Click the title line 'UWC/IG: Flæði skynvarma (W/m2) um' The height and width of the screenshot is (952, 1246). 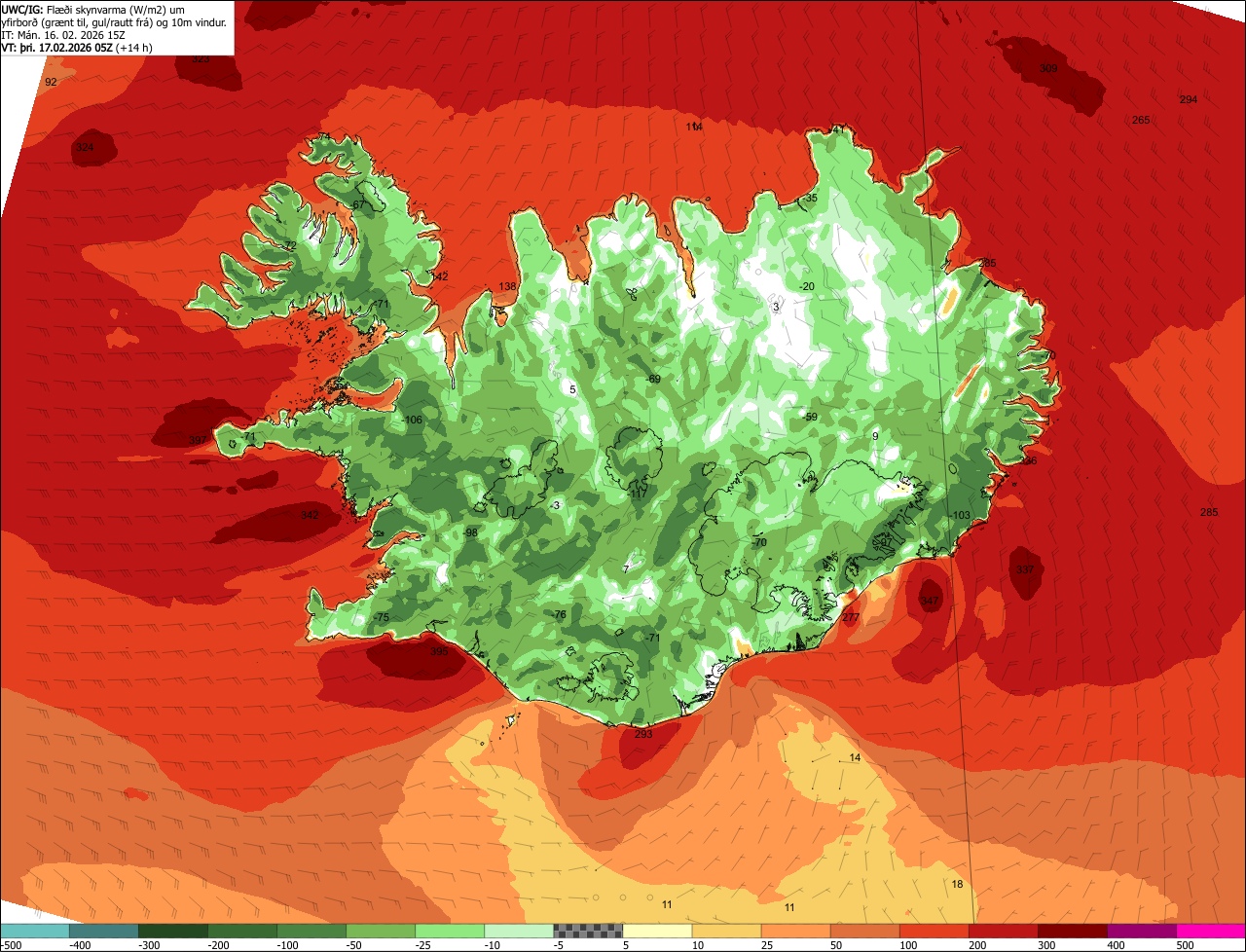click(x=92, y=10)
